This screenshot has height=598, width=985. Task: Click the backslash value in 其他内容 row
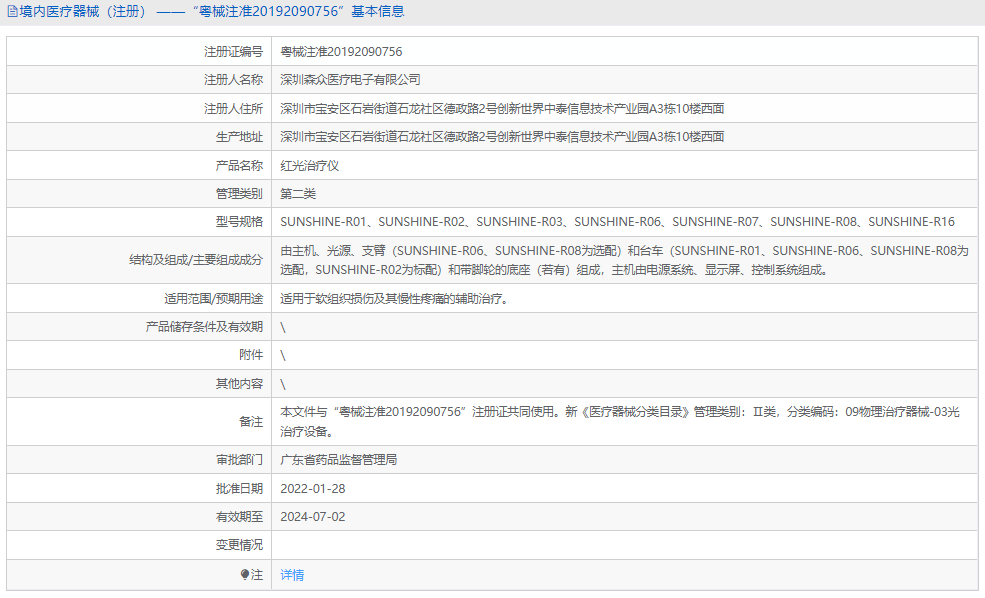[283, 384]
